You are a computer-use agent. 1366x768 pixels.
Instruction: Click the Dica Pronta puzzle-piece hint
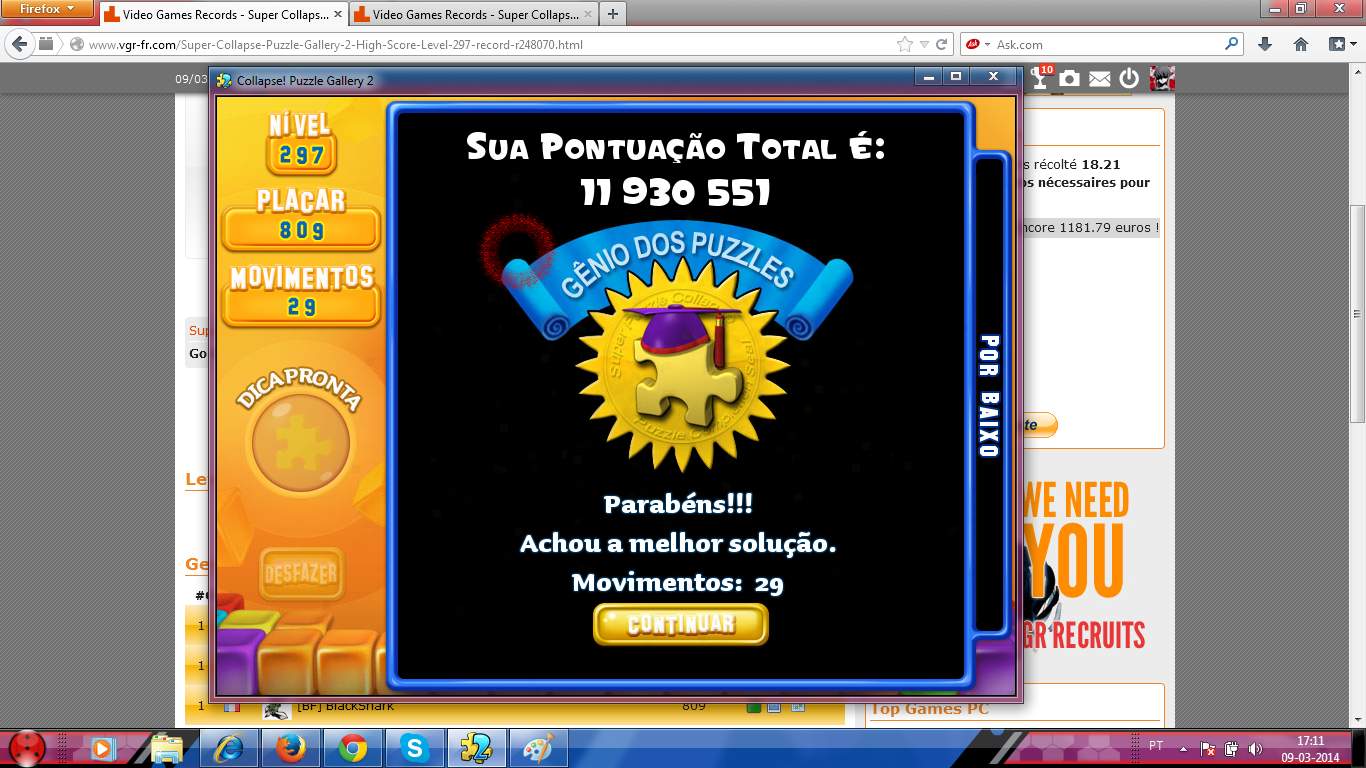click(301, 440)
